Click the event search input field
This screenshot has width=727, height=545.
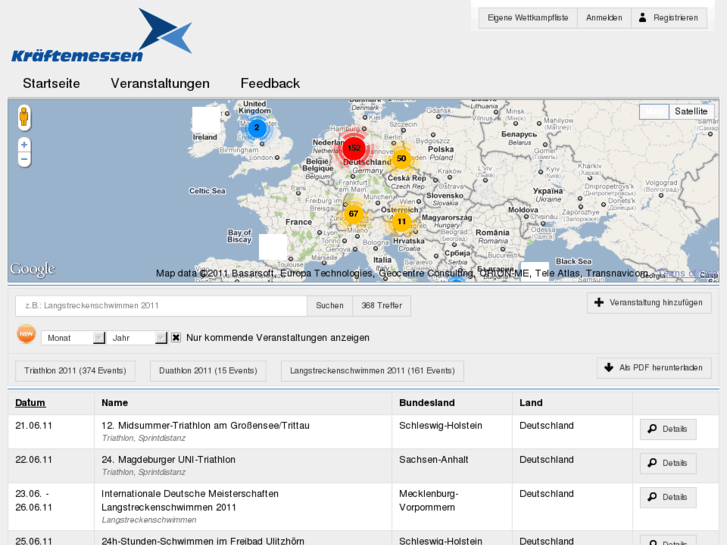[160, 306]
